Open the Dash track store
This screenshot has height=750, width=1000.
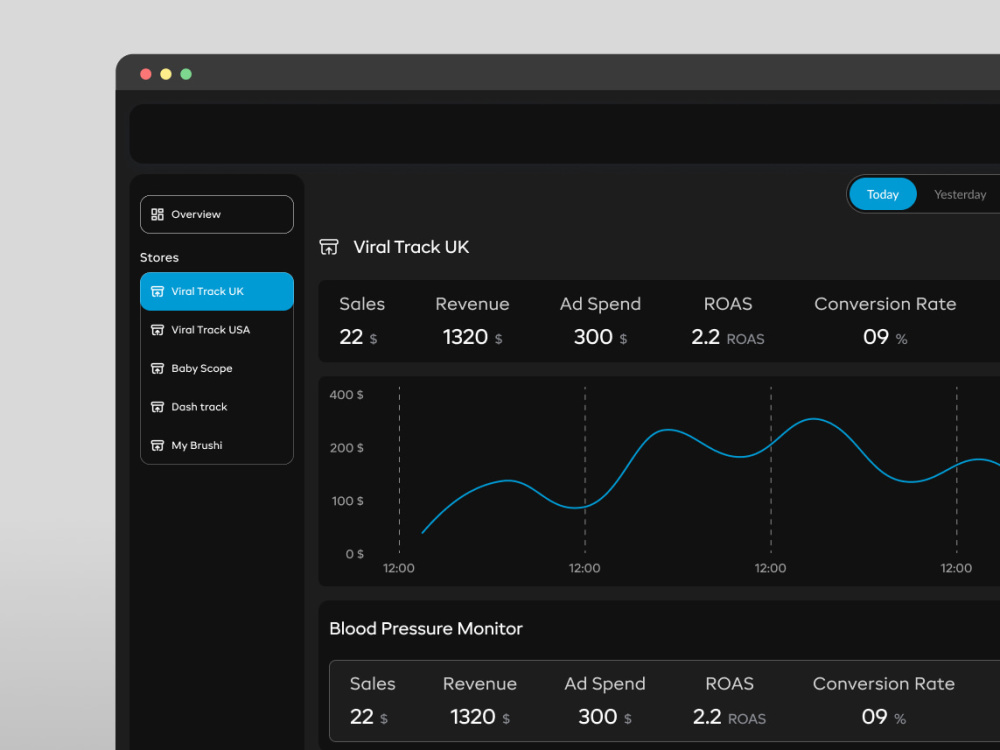pyautogui.click(x=217, y=407)
